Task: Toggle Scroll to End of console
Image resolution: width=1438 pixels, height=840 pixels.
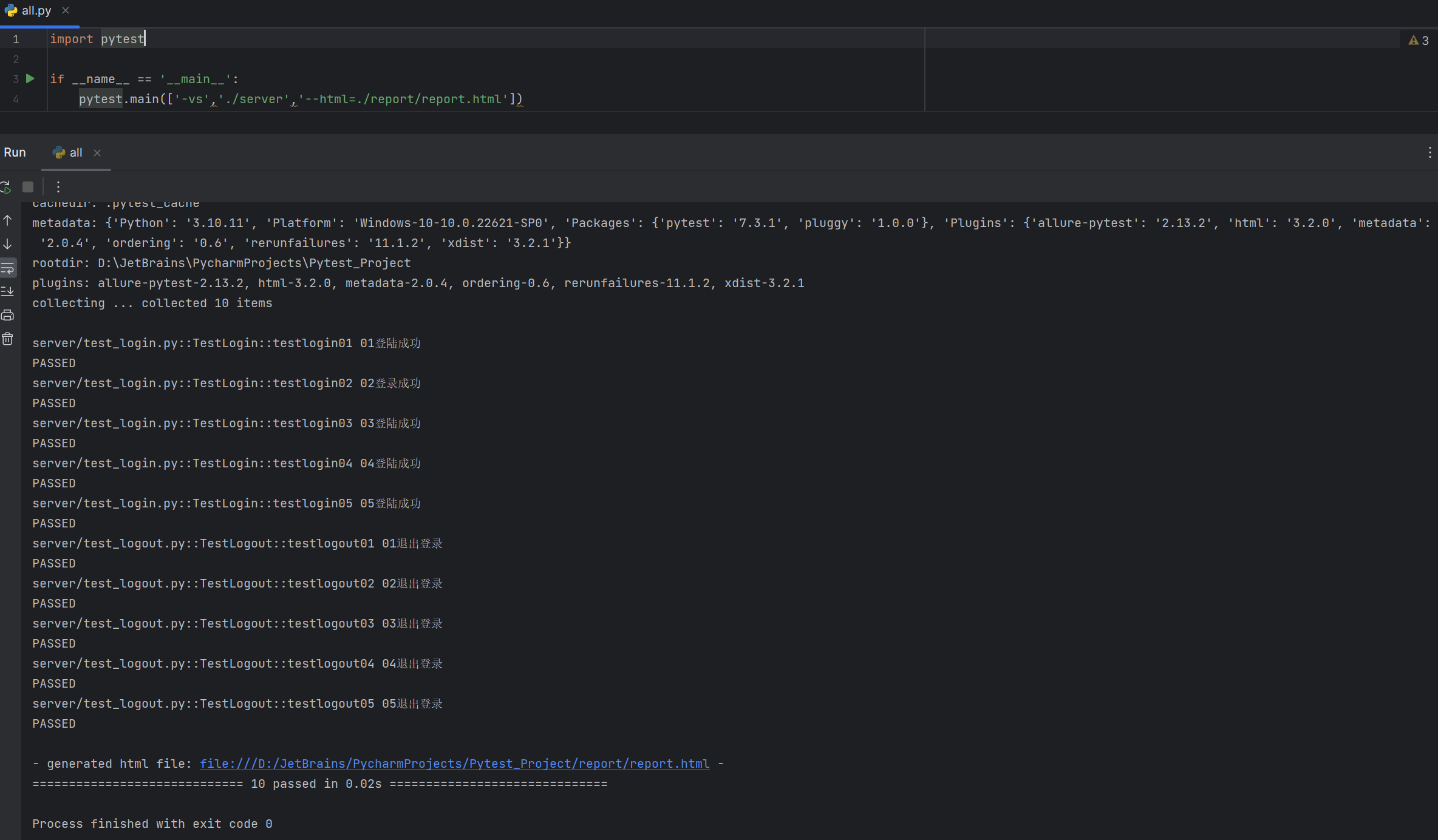Action: 8,292
